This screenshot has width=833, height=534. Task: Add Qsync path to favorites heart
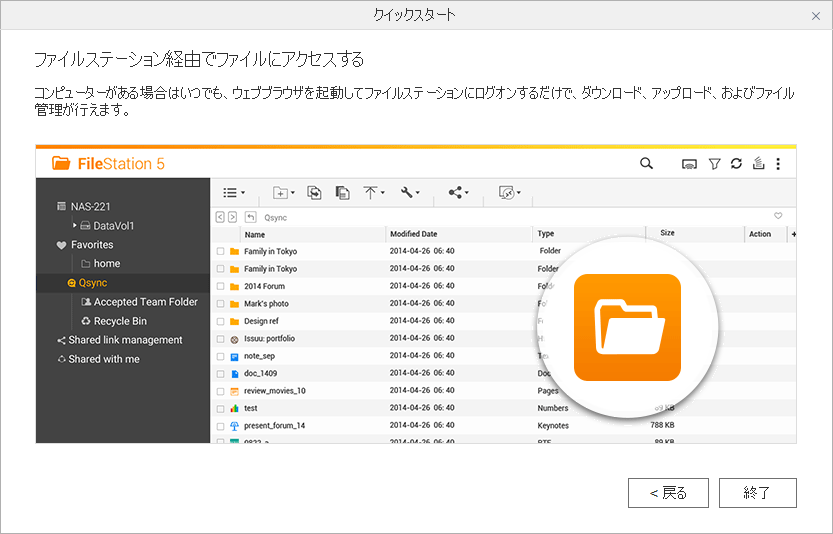coord(778,216)
